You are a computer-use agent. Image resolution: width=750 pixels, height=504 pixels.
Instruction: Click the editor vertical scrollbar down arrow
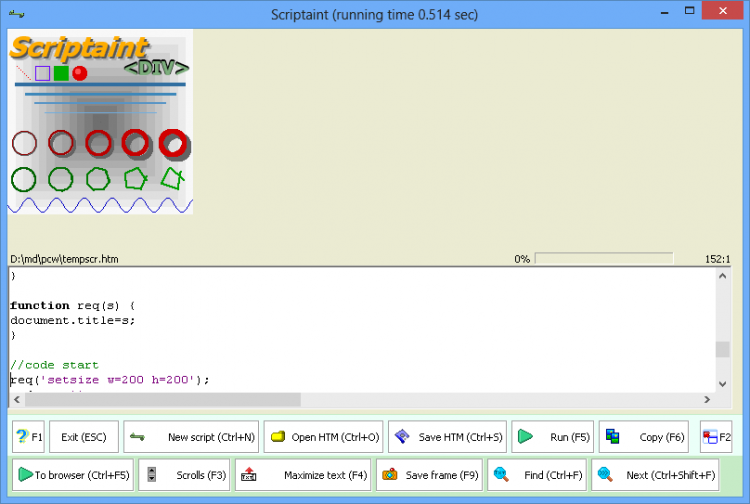(723, 384)
